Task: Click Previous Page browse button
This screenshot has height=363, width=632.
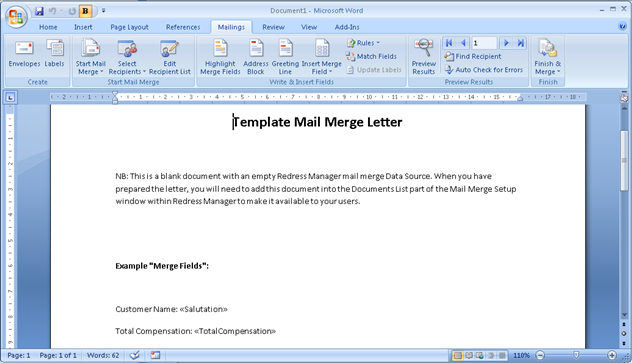Action: pyautogui.click(x=624, y=324)
